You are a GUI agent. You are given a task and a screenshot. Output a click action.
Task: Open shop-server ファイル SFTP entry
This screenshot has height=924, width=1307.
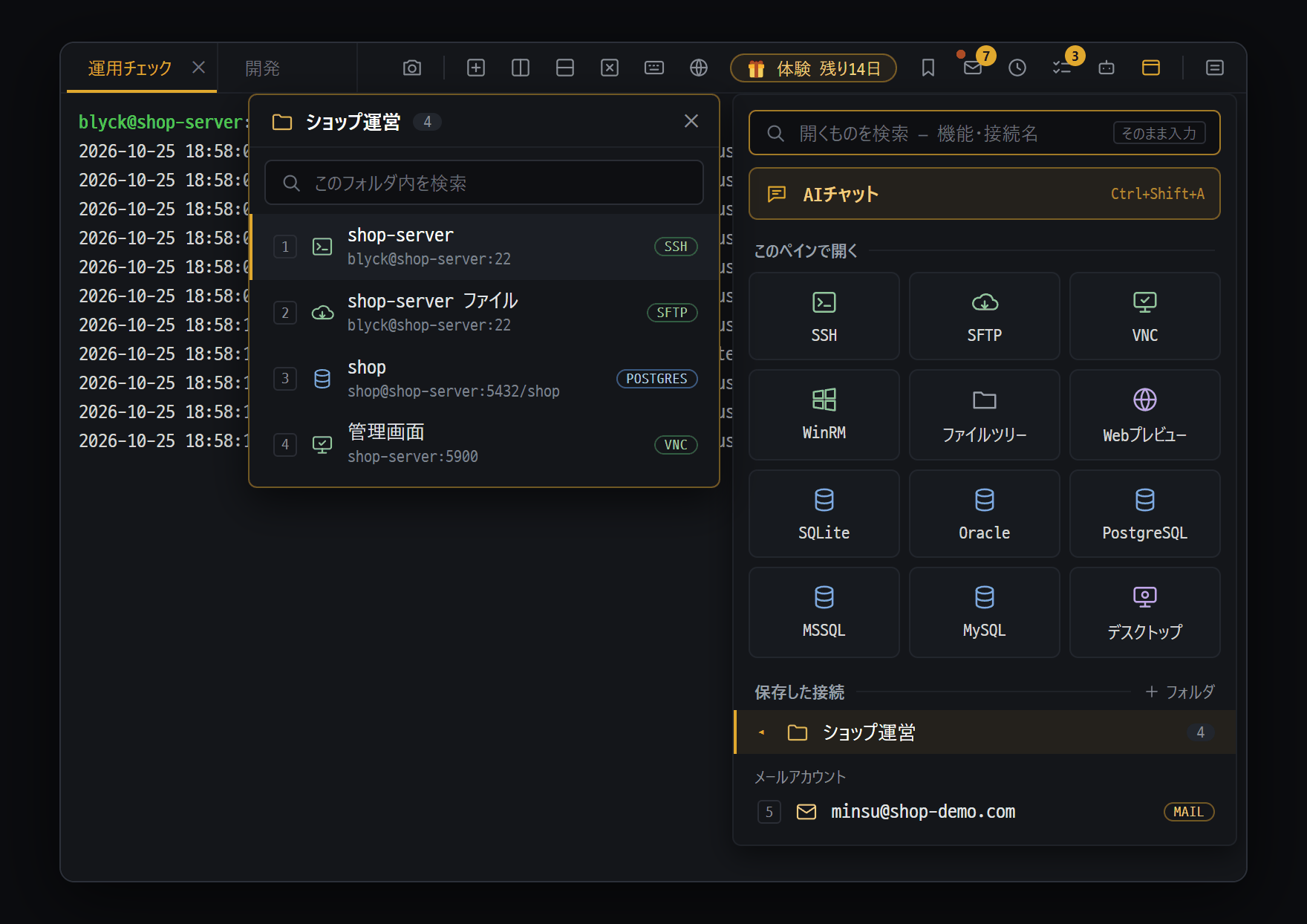coord(484,313)
